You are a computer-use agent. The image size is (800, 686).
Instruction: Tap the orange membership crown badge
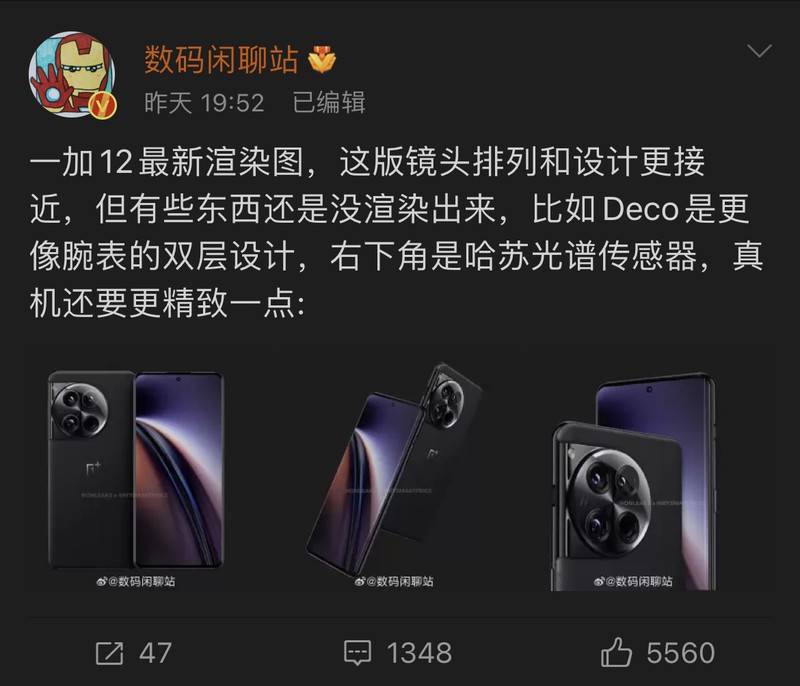tap(322, 59)
